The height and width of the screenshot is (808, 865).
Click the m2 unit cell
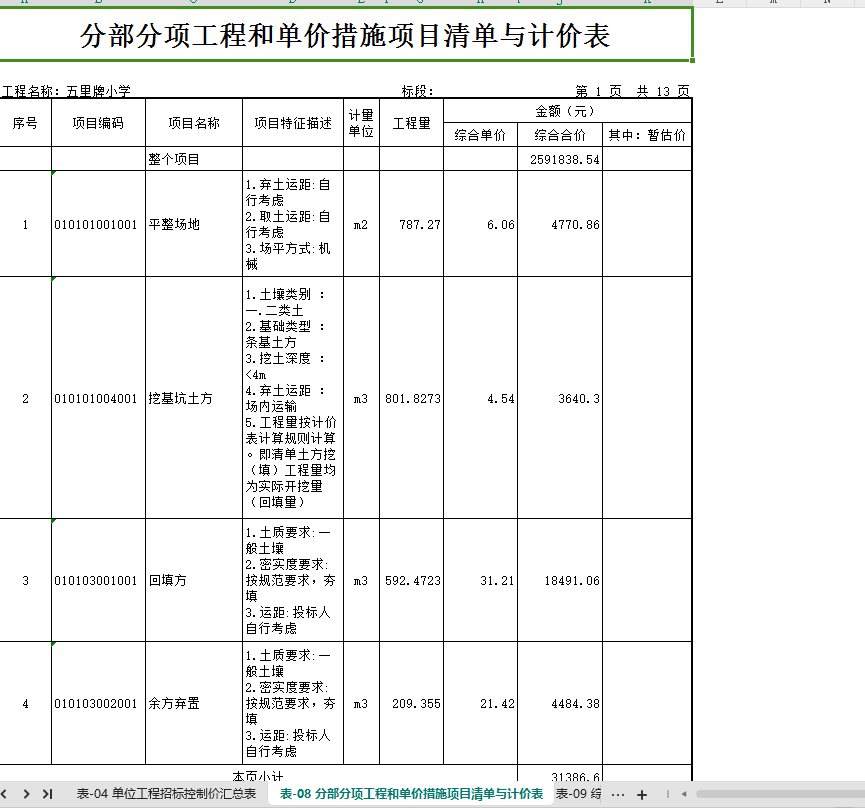(x=361, y=224)
